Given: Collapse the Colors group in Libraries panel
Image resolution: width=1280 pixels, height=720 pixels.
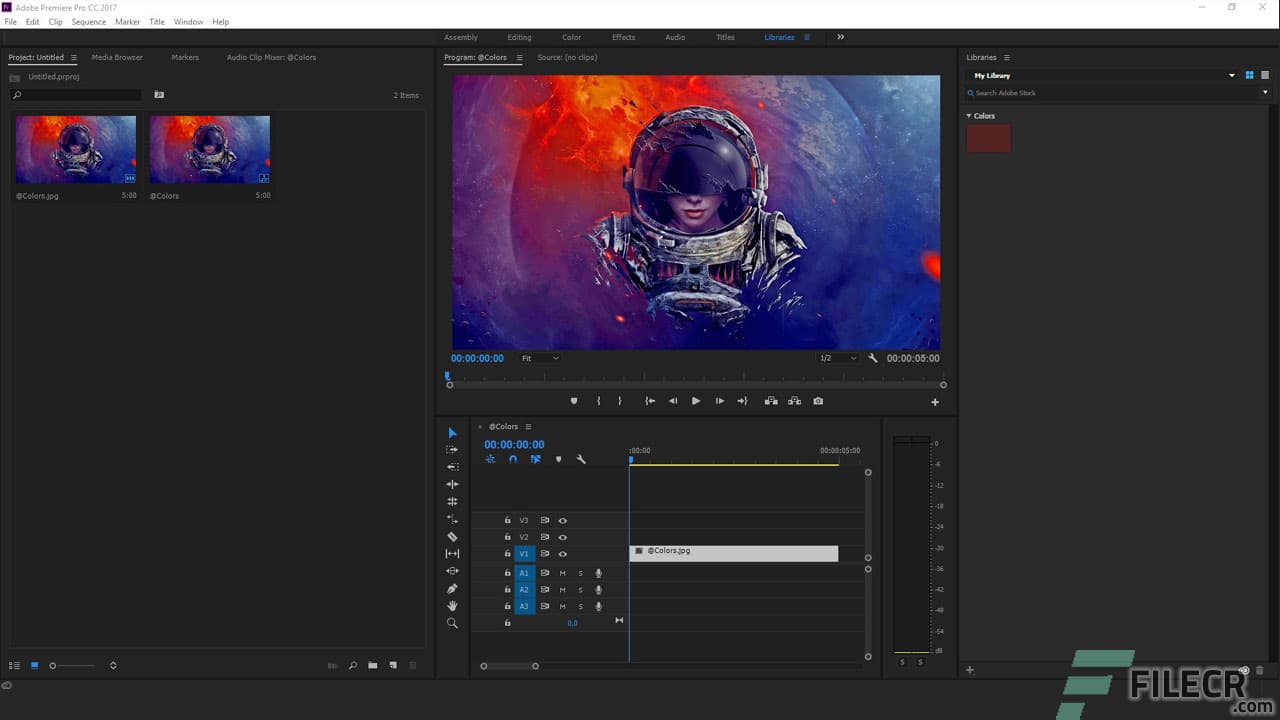Looking at the screenshot, I should 969,116.
